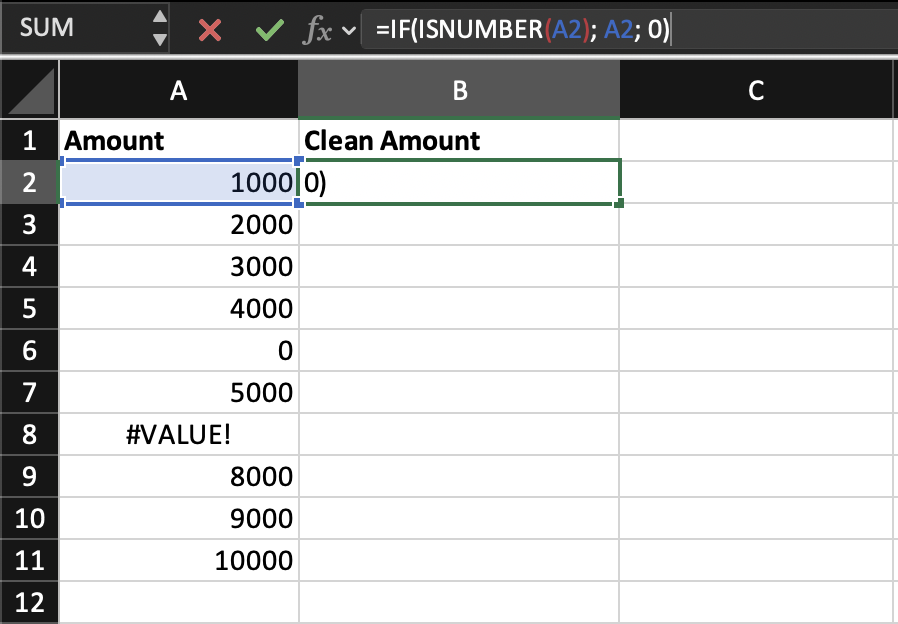This screenshot has height=624, width=898.
Task: Click the Amount header cell
Action: tap(178, 140)
